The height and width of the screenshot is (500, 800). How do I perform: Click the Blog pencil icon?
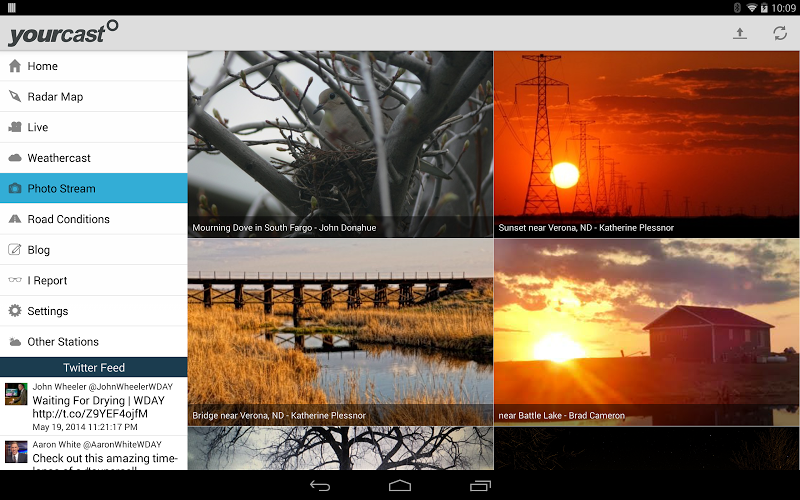15,249
